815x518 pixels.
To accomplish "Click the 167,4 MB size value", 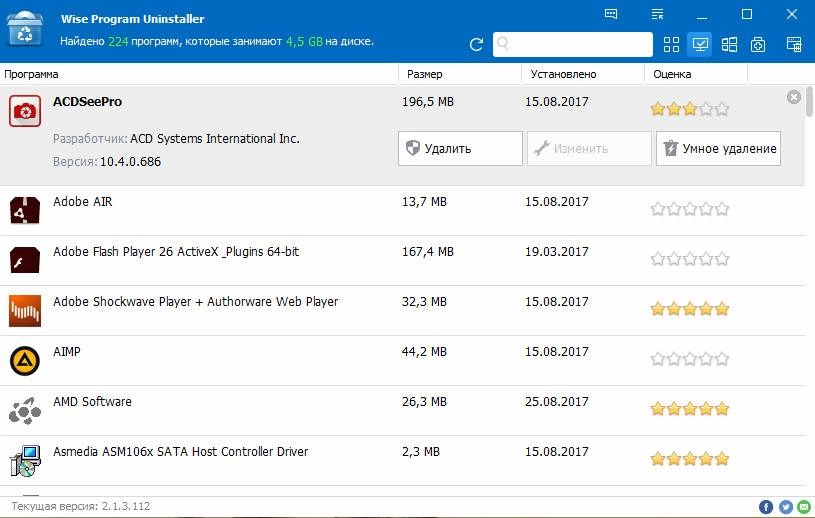I will coord(428,252).
